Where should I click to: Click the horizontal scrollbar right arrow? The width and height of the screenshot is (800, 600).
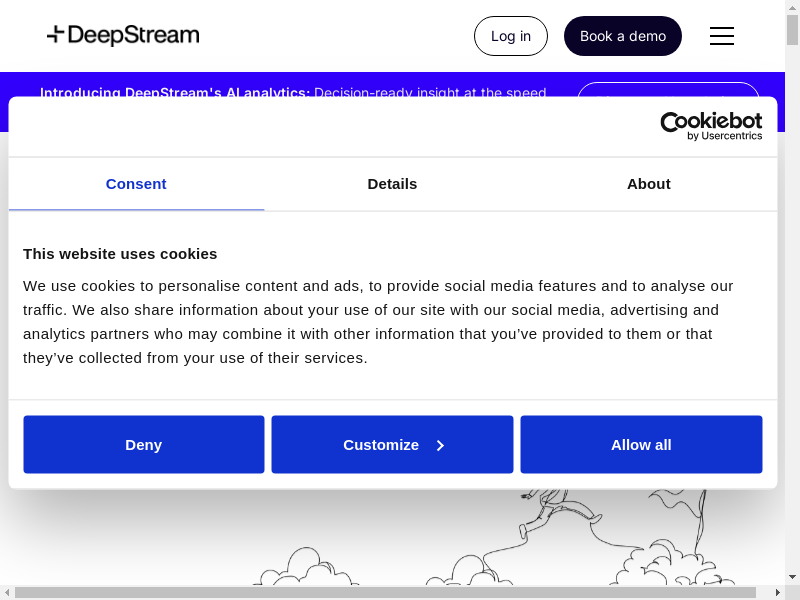(x=779, y=593)
